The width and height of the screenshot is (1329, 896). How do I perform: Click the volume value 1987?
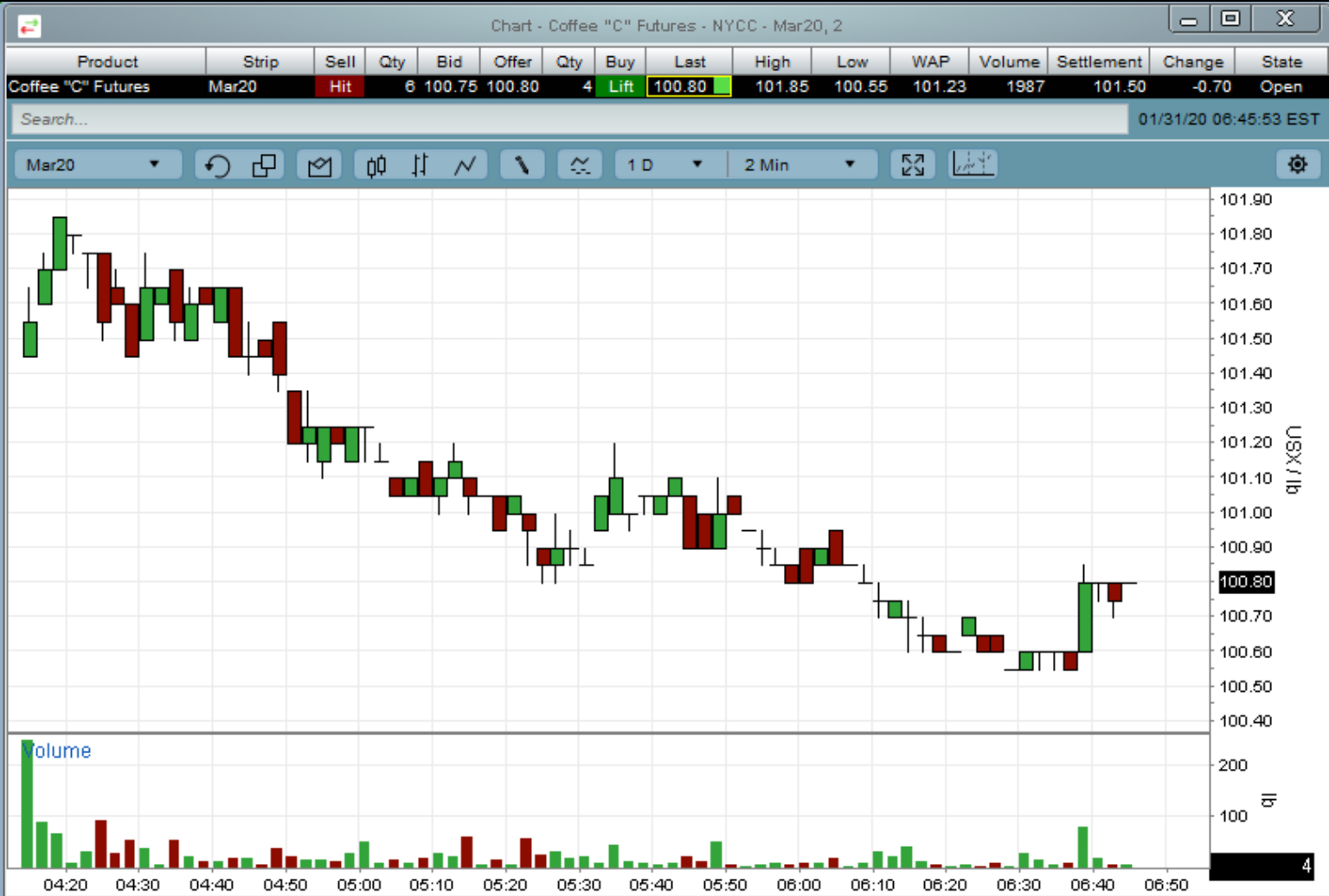(1025, 86)
